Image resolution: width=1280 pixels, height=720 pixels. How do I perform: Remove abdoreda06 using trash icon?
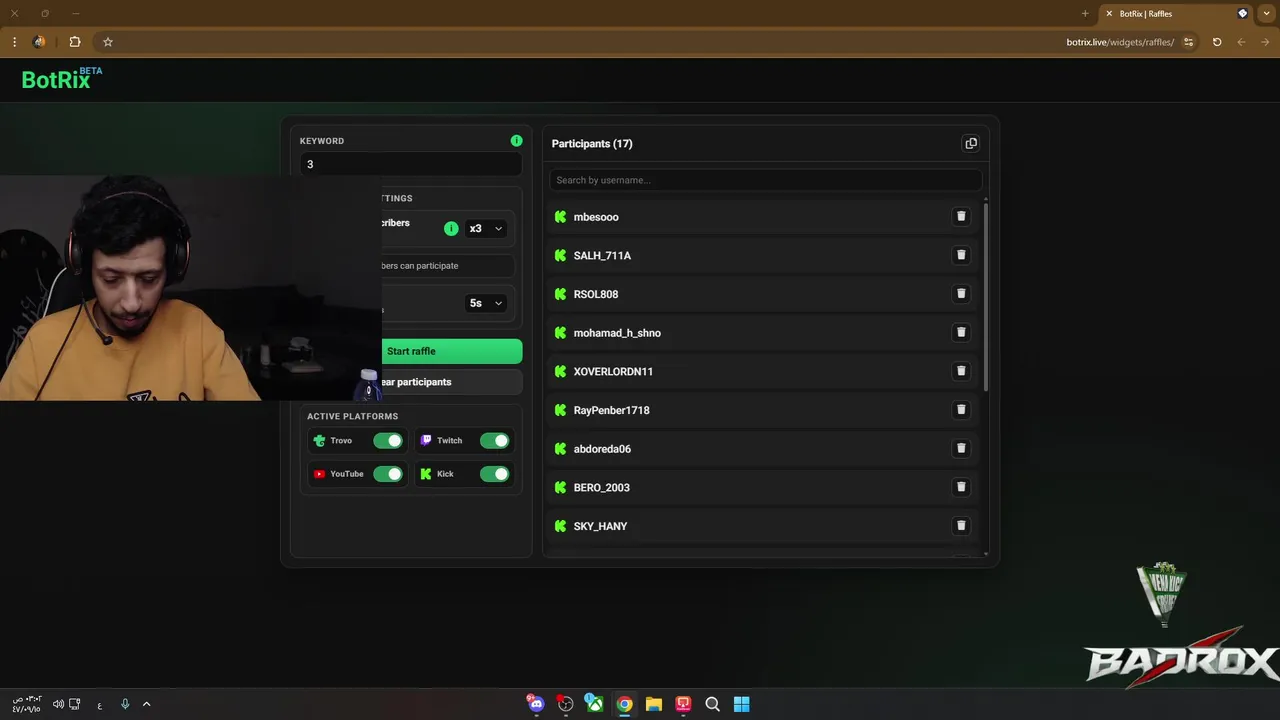[961, 448]
